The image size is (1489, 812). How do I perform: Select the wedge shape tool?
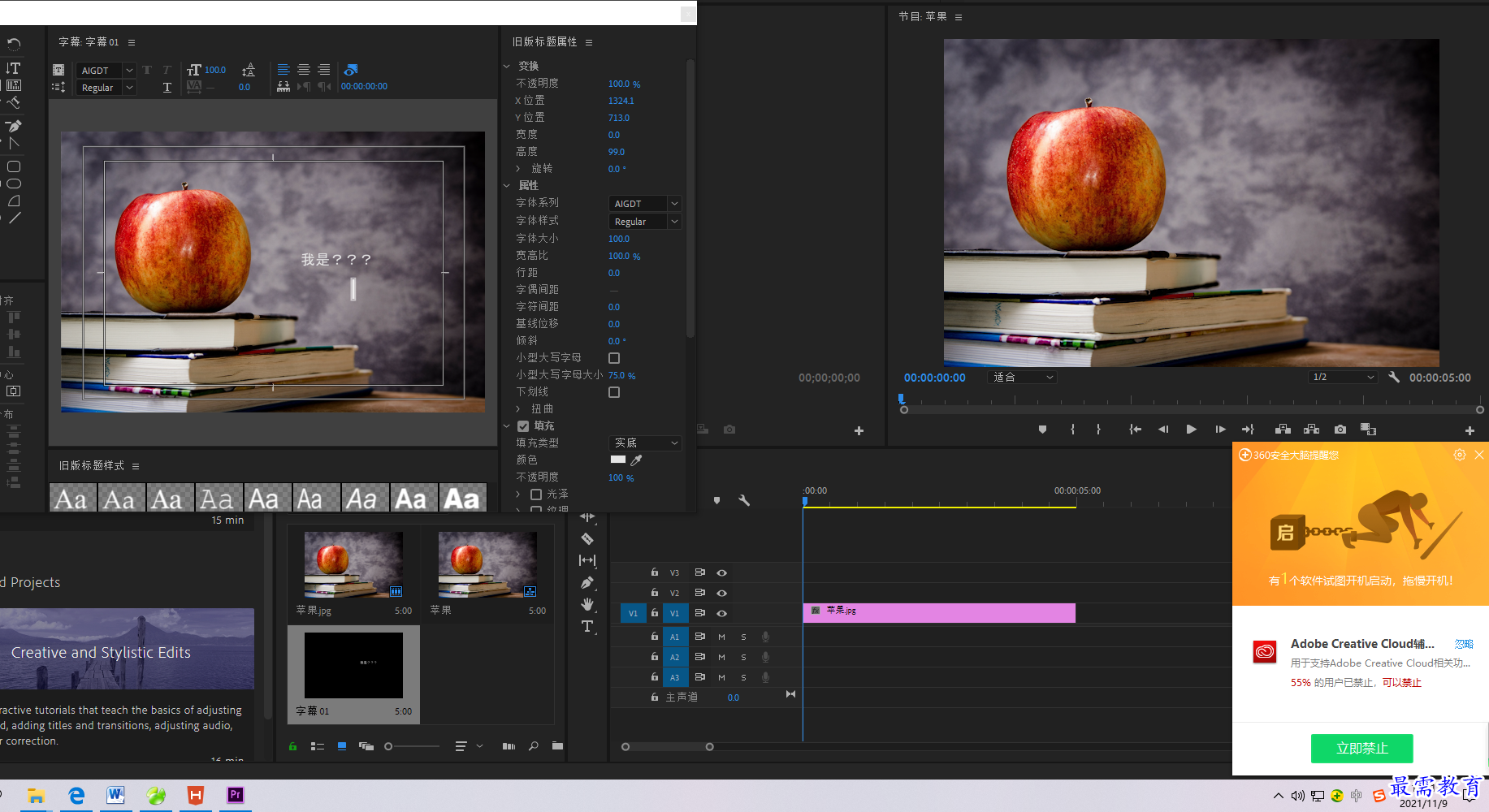point(14,201)
